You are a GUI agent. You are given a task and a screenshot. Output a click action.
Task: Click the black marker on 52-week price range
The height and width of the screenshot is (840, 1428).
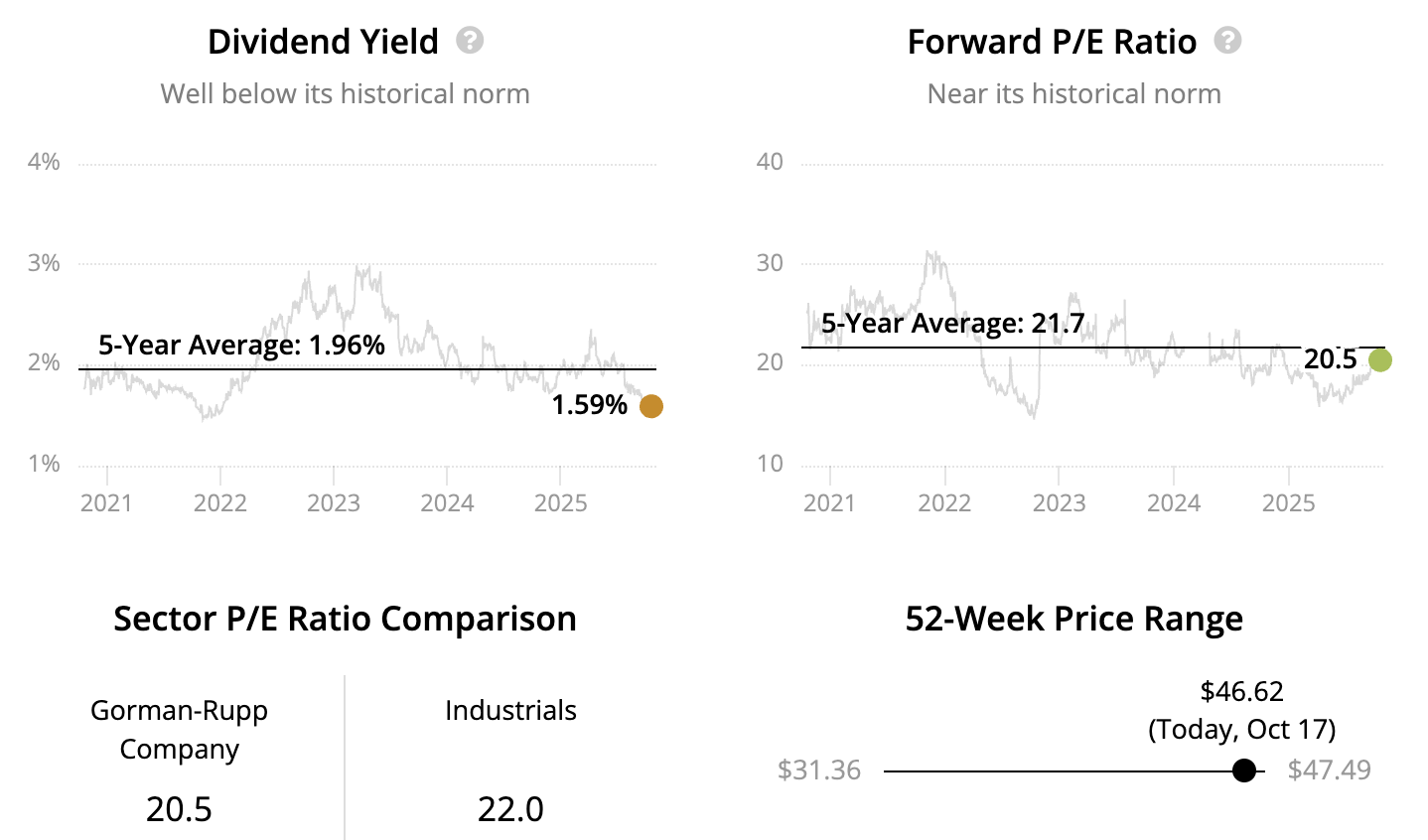1243,770
